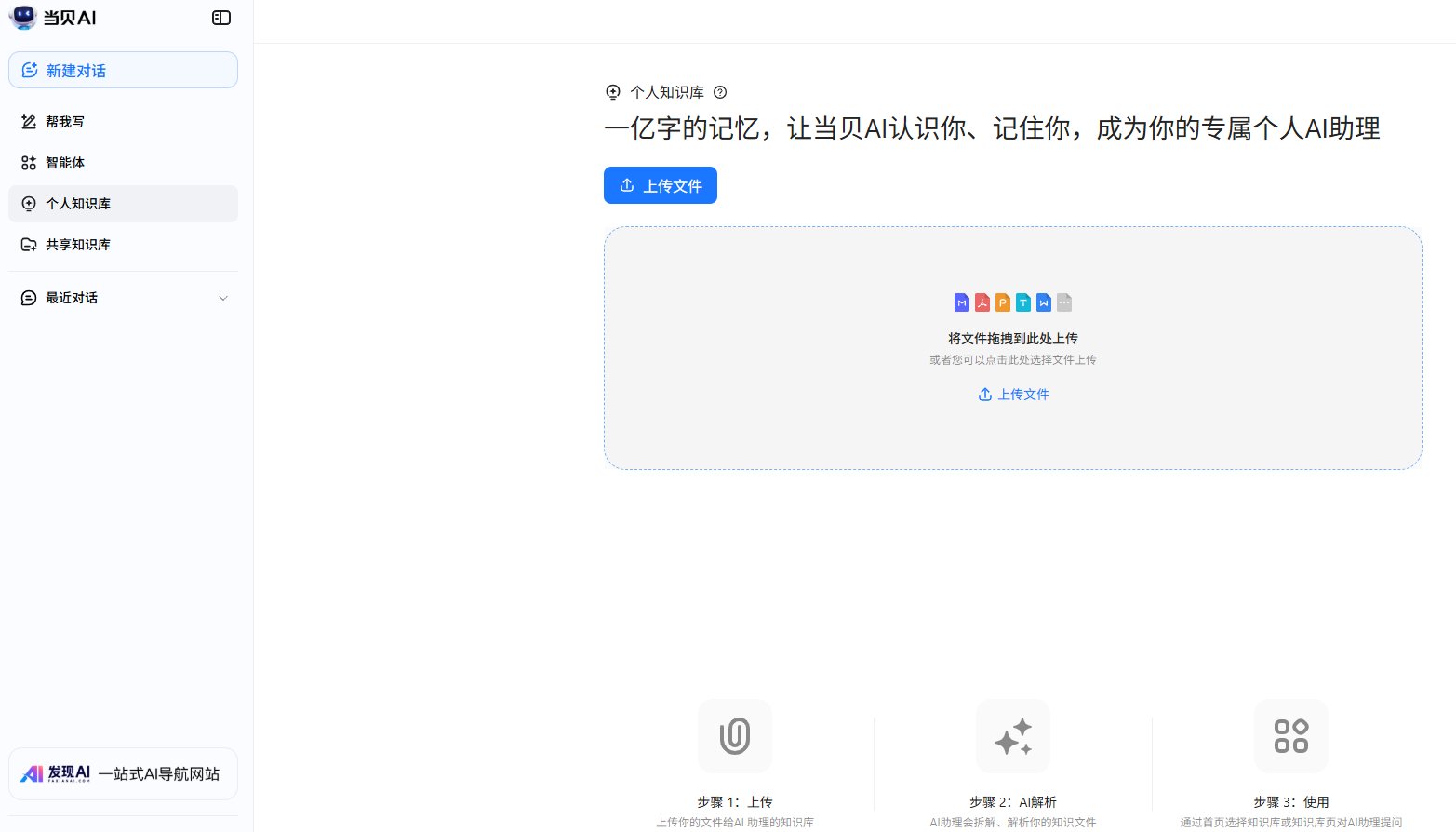Select 个人知识库 in the sidebar
The image size is (1456, 832).
(x=123, y=204)
